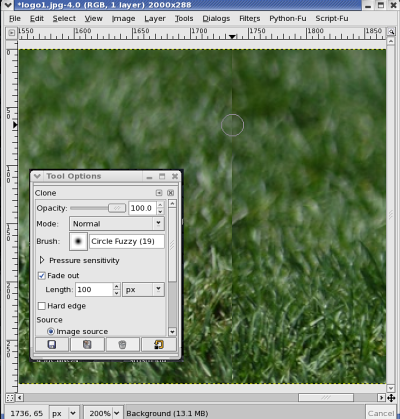This screenshot has width=400, height=419.
Task: Open the Layer menu
Action: click(x=155, y=19)
